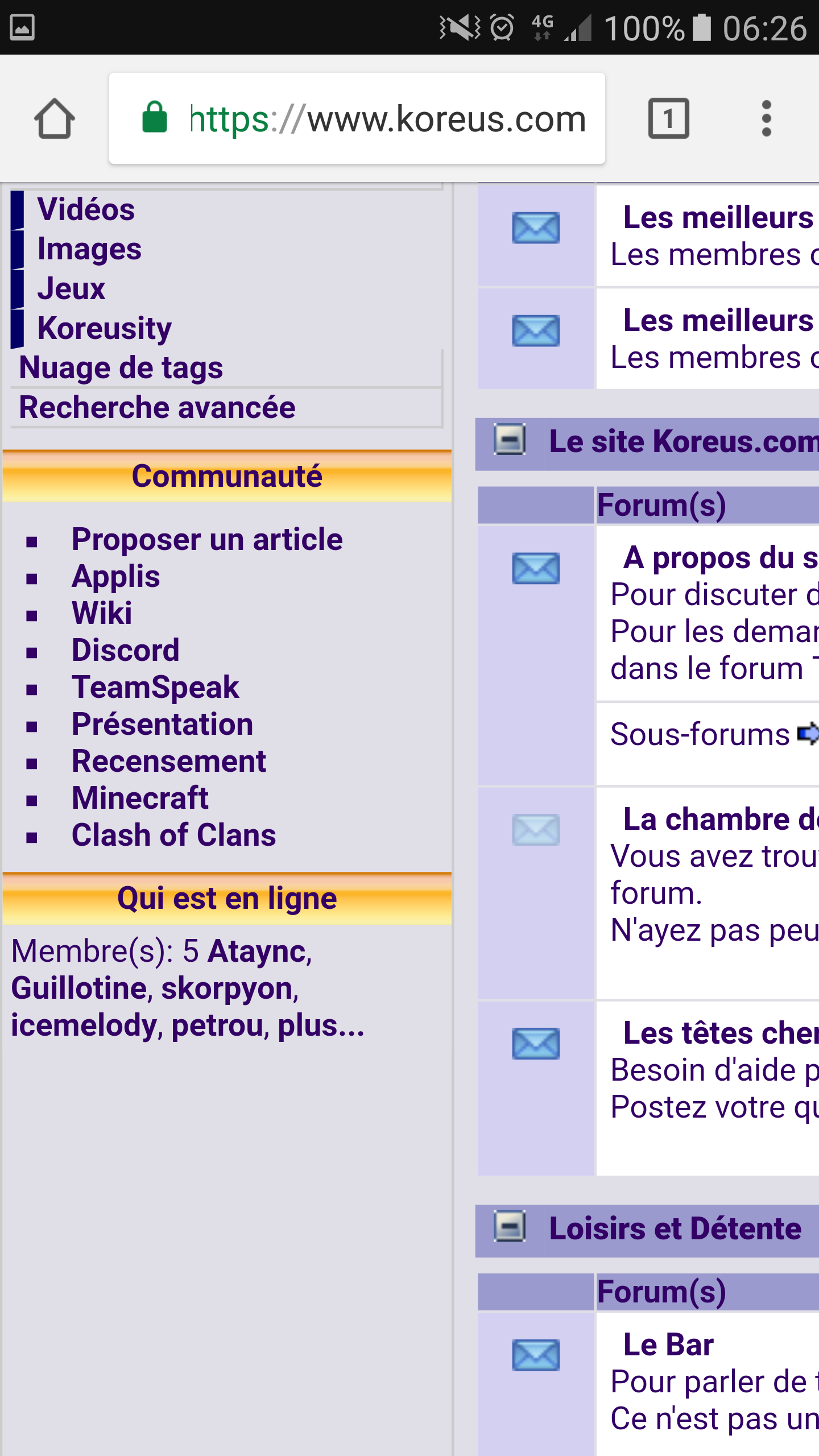Open the Vidéos menu item

point(86,209)
